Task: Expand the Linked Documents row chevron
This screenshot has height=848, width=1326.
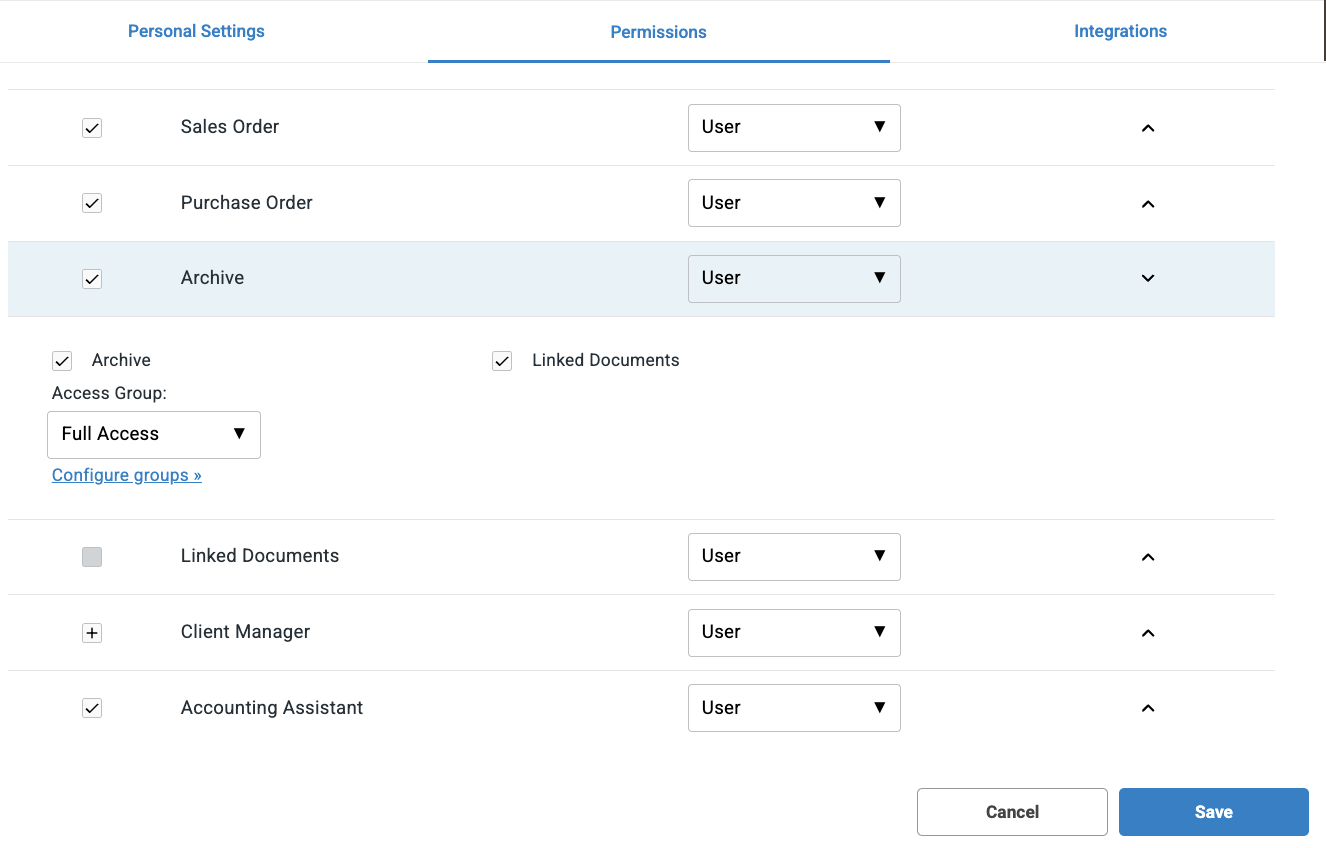Action: (x=1148, y=557)
